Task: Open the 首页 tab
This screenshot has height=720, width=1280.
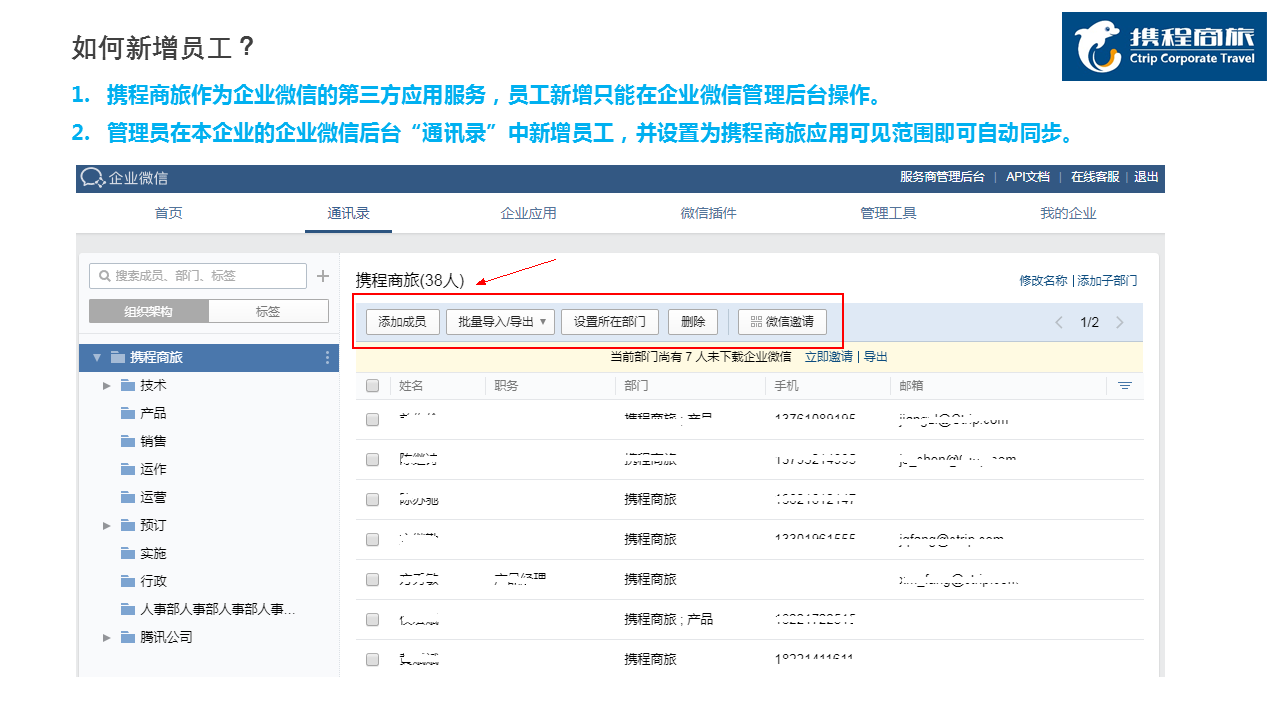Action: (x=168, y=213)
